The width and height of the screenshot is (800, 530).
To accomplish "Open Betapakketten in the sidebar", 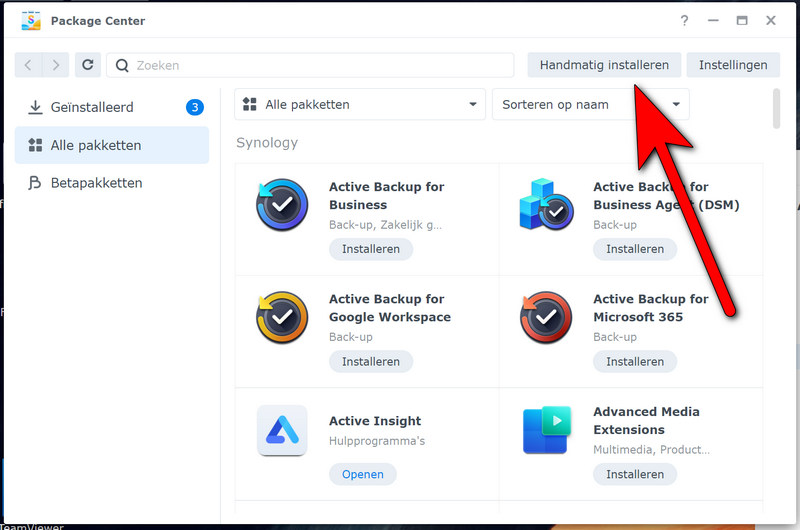I will click(x=112, y=183).
